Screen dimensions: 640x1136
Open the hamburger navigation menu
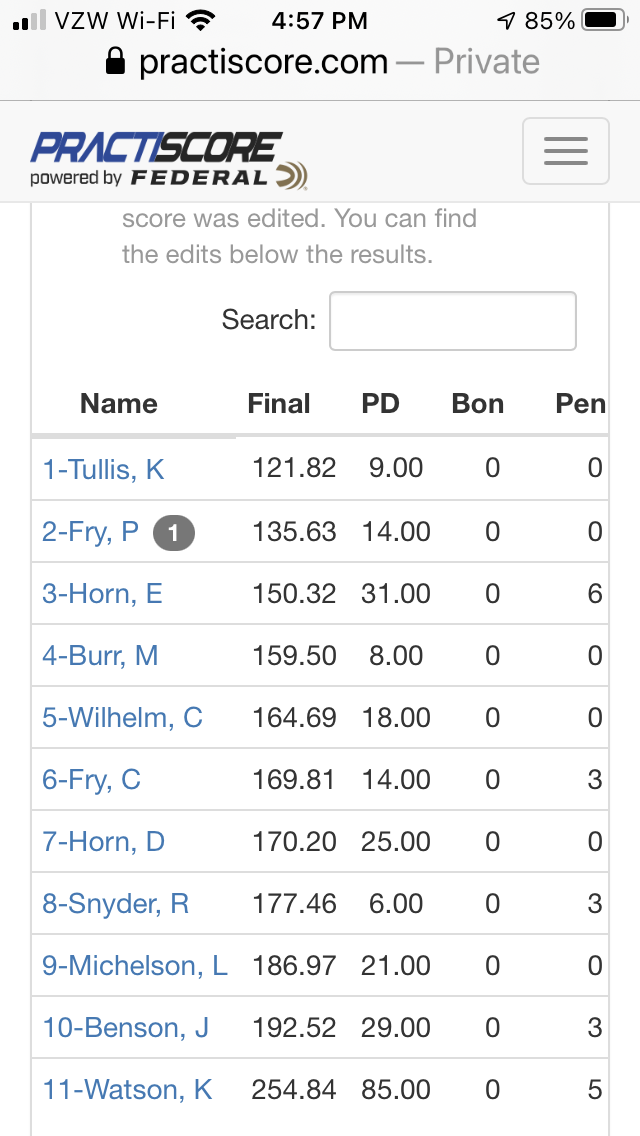[565, 151]
